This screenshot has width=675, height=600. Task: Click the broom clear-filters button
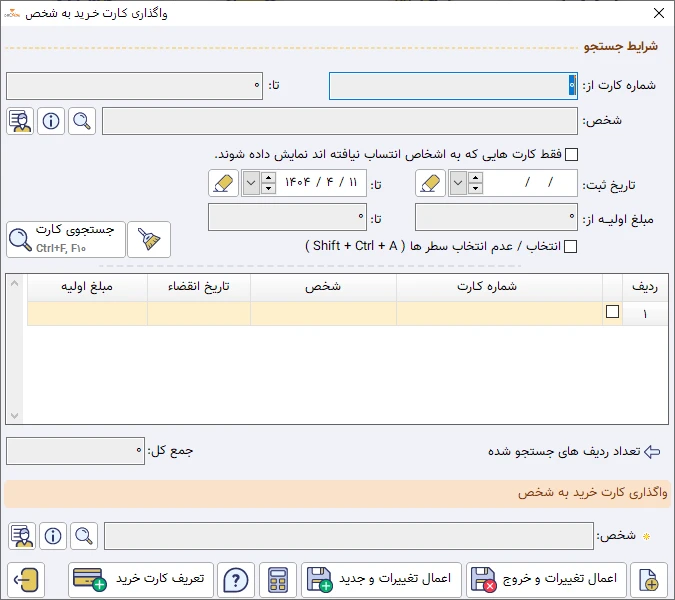click(149, 240)
